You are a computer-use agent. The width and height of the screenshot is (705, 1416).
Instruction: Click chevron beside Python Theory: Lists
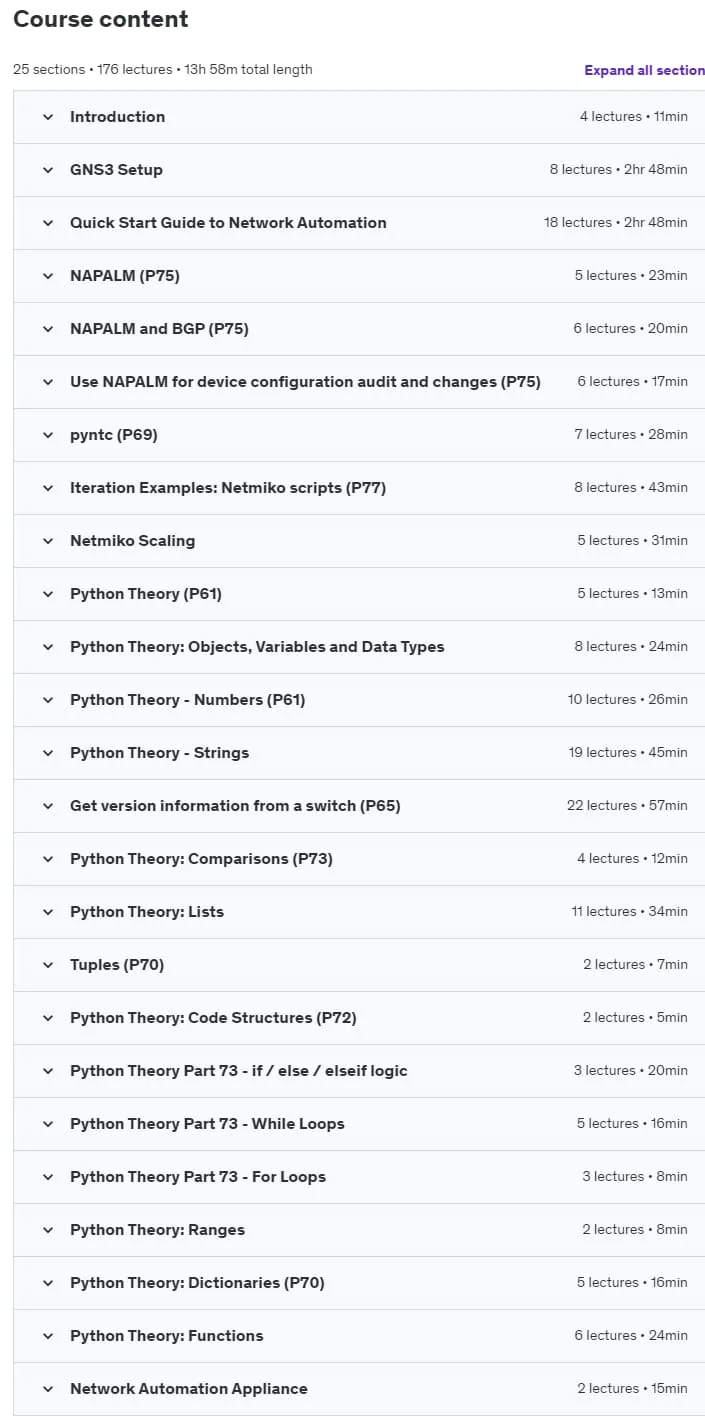point(47,912)
